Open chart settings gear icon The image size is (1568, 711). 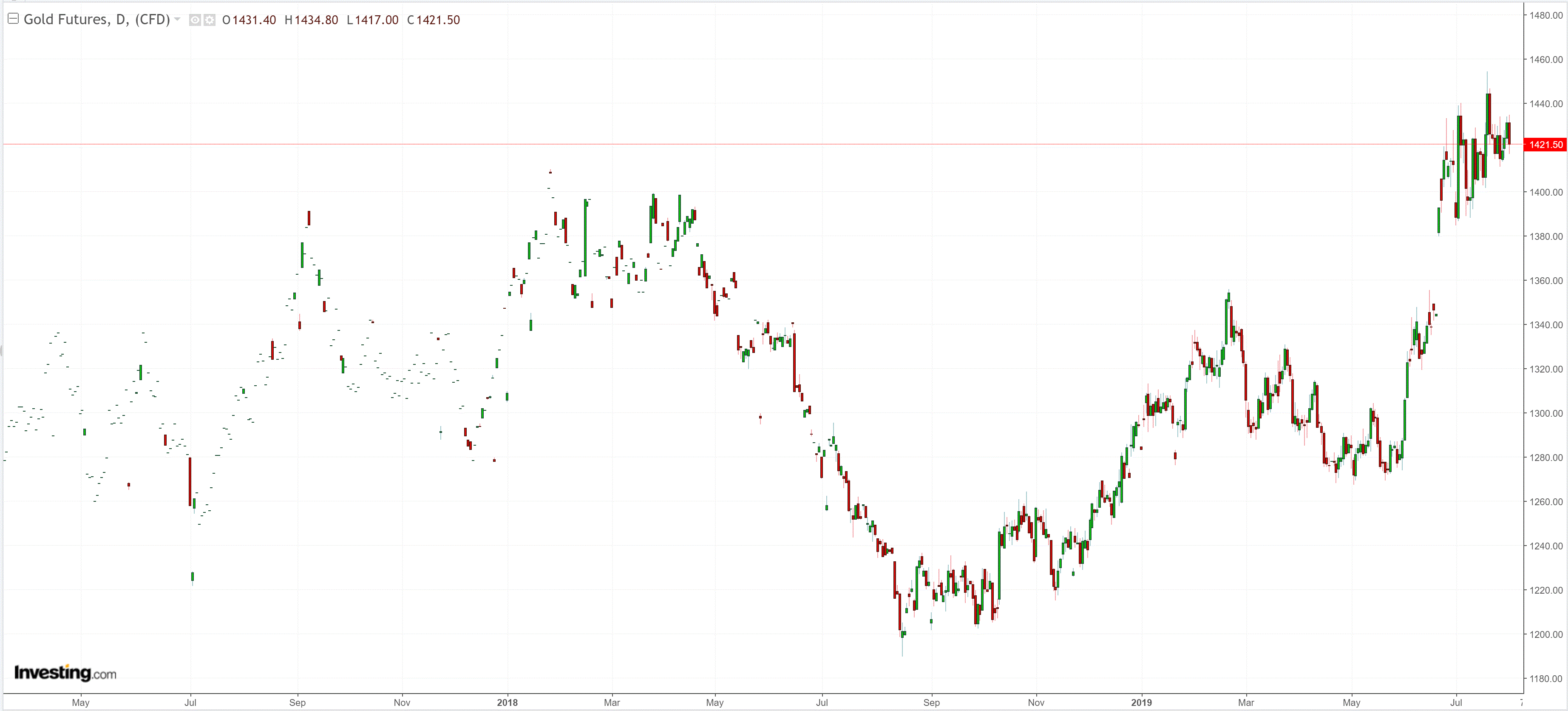tap(210, 20)
